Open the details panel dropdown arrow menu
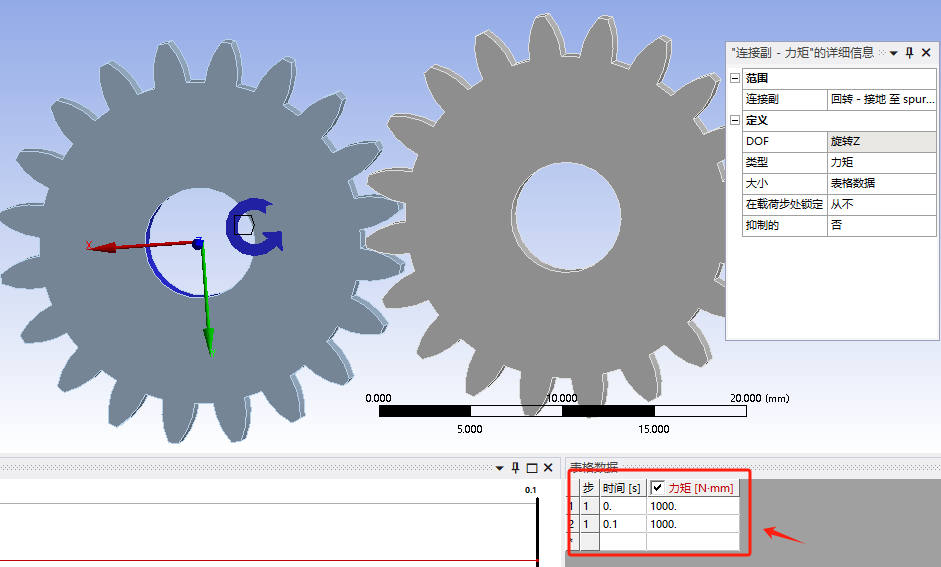The height and width of the screenshot is (567, 941). pyautogui.click(x=894, y=53)
